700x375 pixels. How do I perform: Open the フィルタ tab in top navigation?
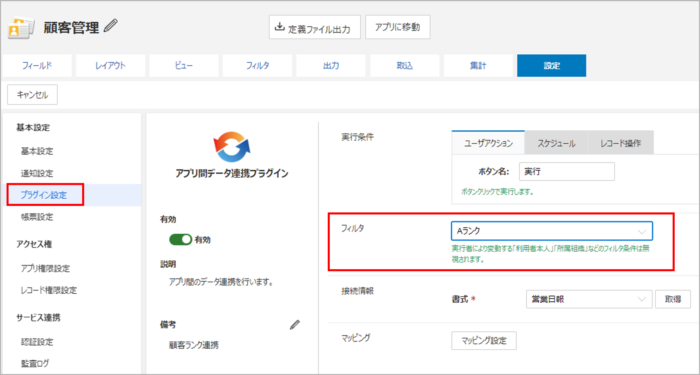coord(257,66)
